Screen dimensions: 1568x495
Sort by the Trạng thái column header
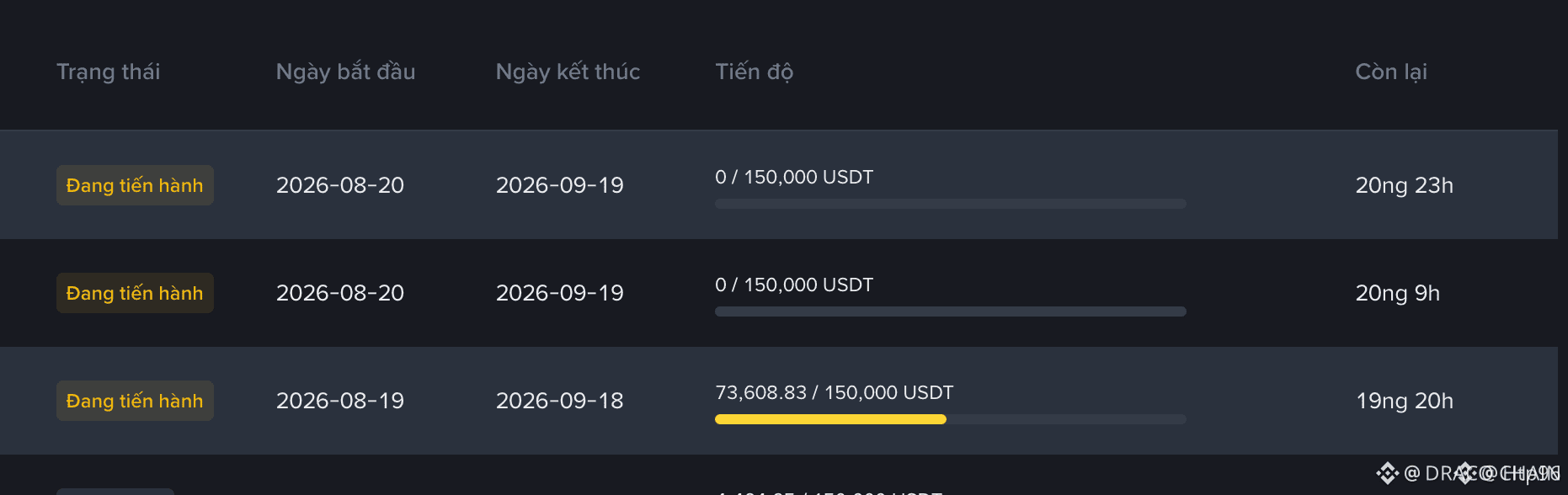coord(108,72)
